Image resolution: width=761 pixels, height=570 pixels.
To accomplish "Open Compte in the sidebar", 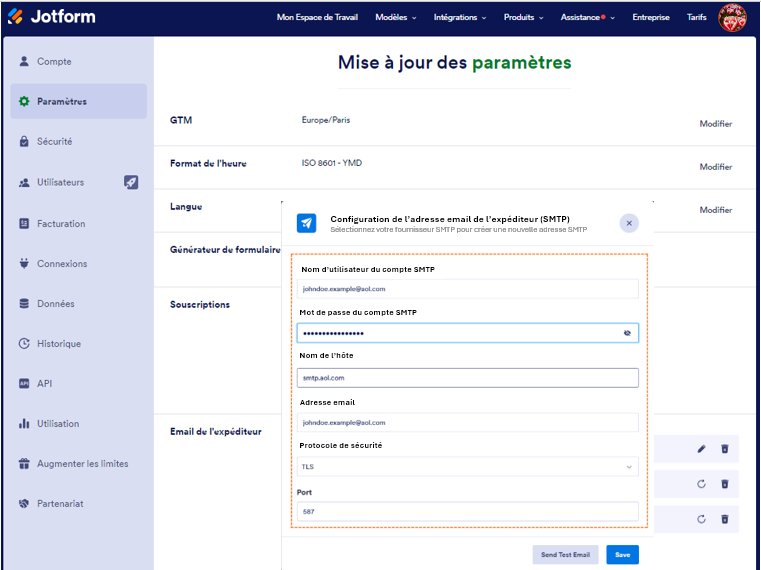I will [79, 62].
